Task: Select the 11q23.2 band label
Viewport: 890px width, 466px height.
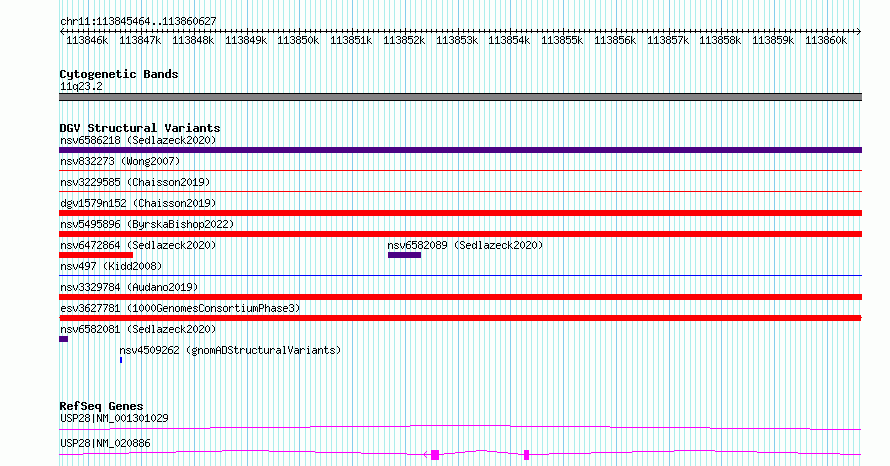Action: 81,87
